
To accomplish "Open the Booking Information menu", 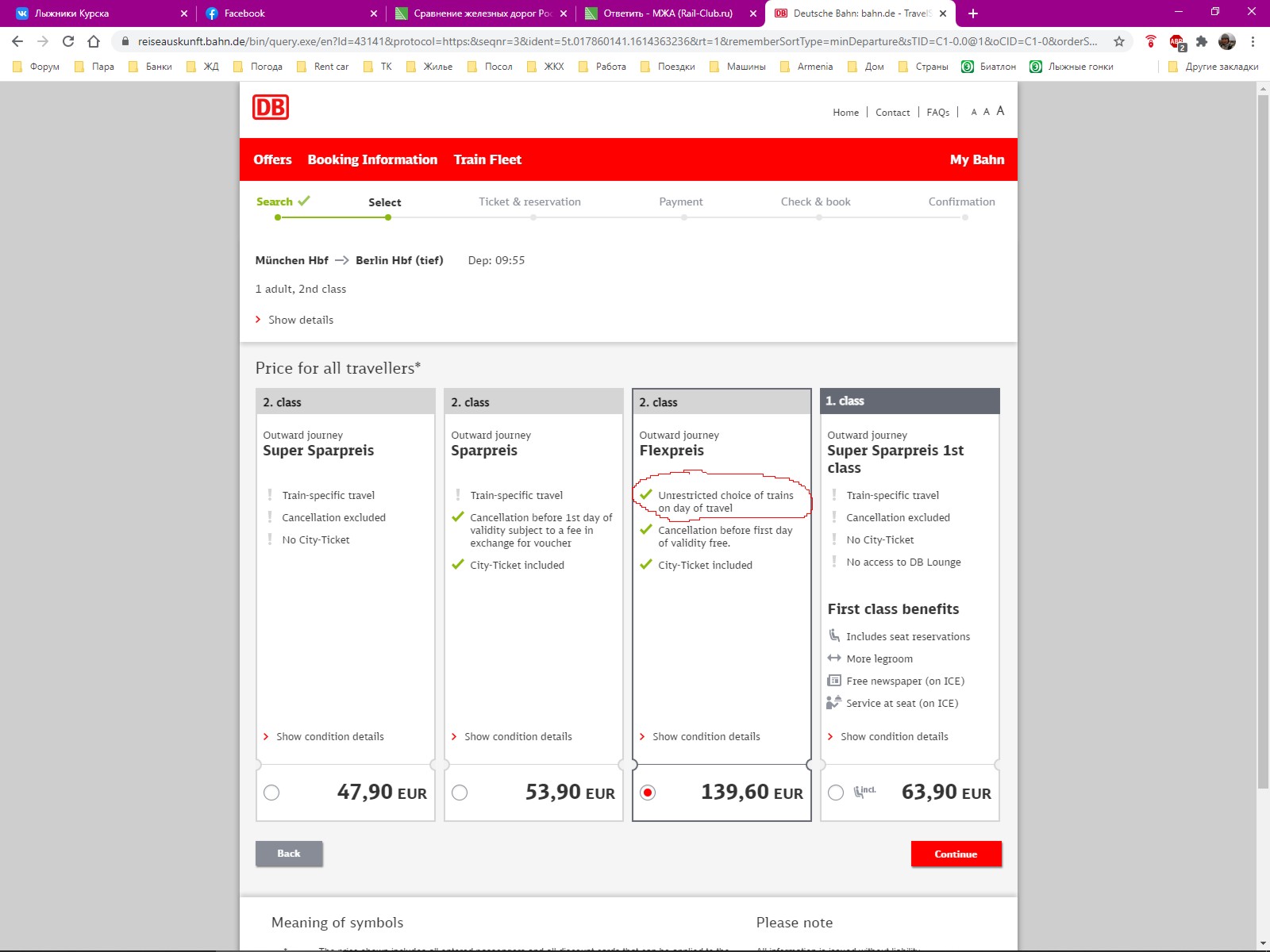I will (372, 159).
